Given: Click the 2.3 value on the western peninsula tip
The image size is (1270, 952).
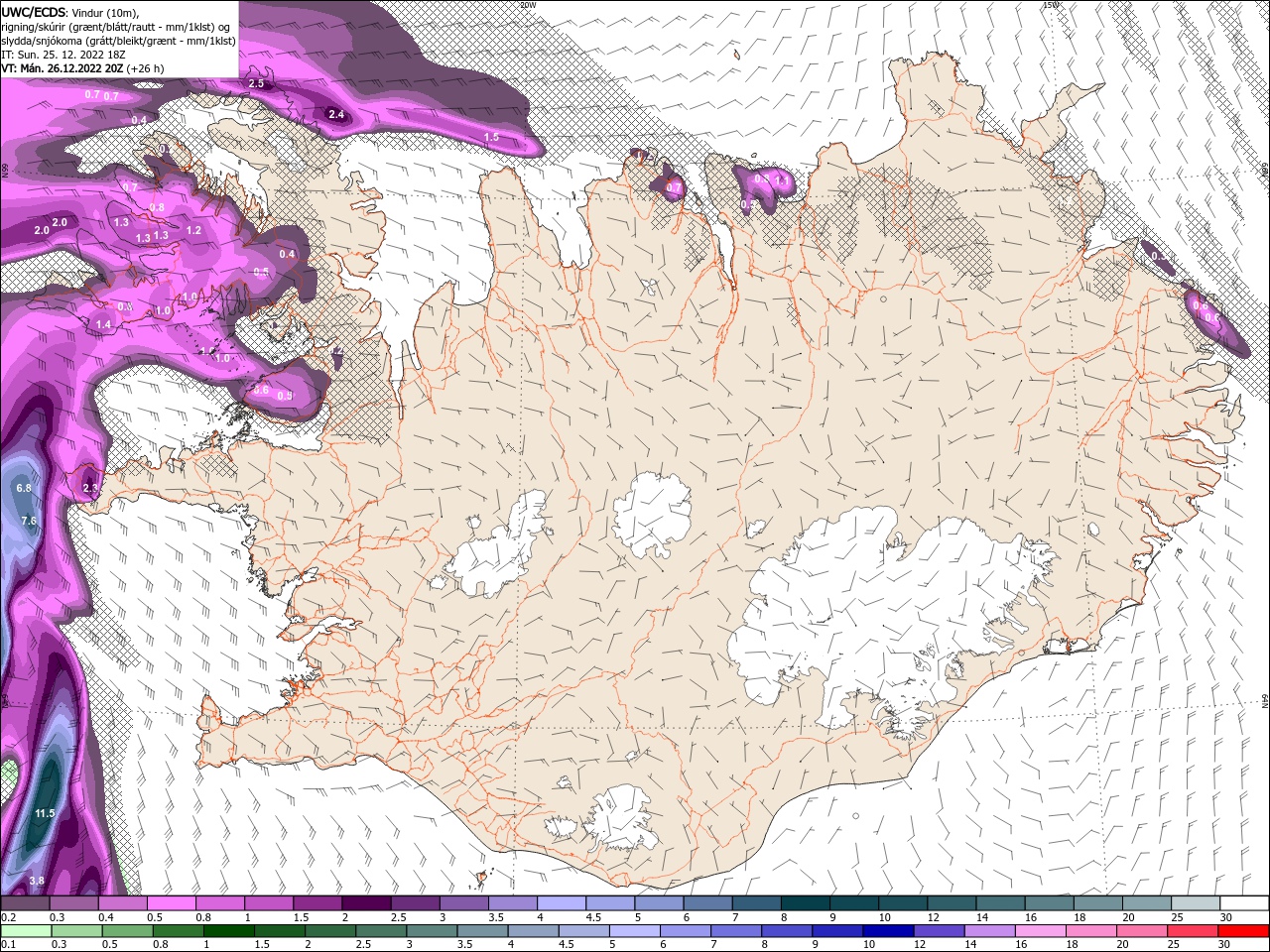Looking at the screenshot, I should pos(90,488).
